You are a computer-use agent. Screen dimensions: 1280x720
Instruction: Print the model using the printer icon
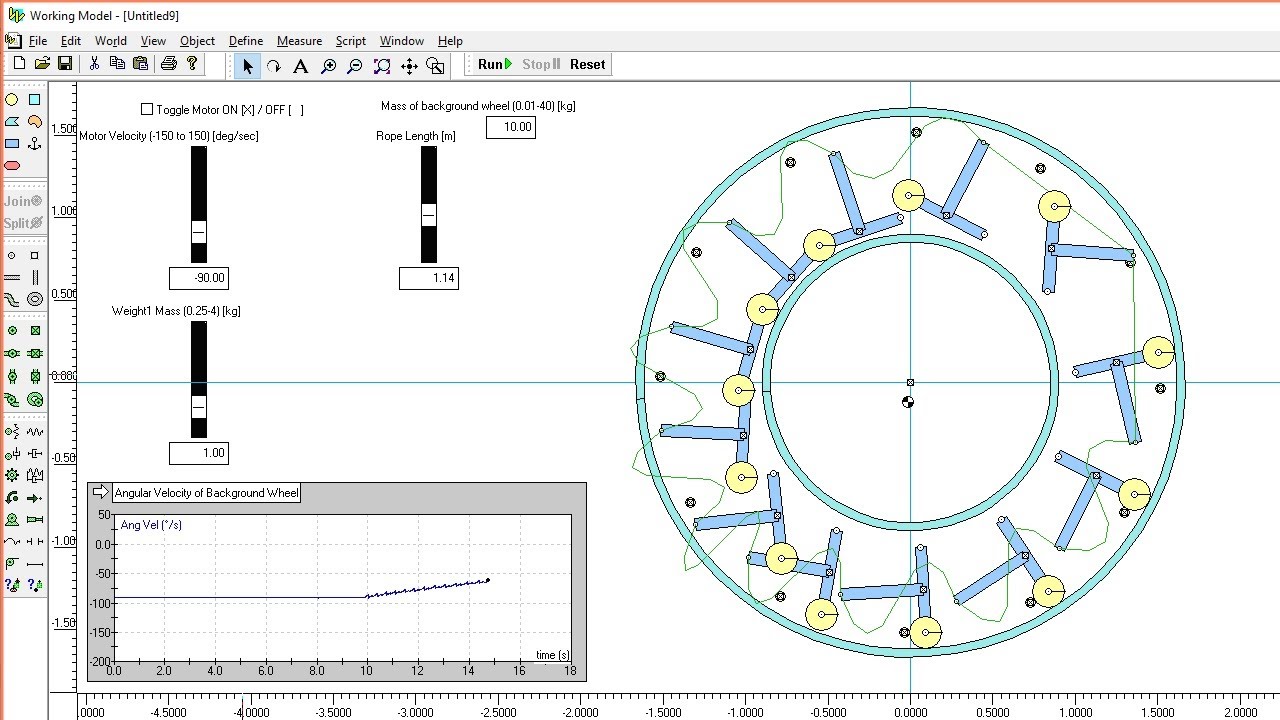click(x=168, y=64)
